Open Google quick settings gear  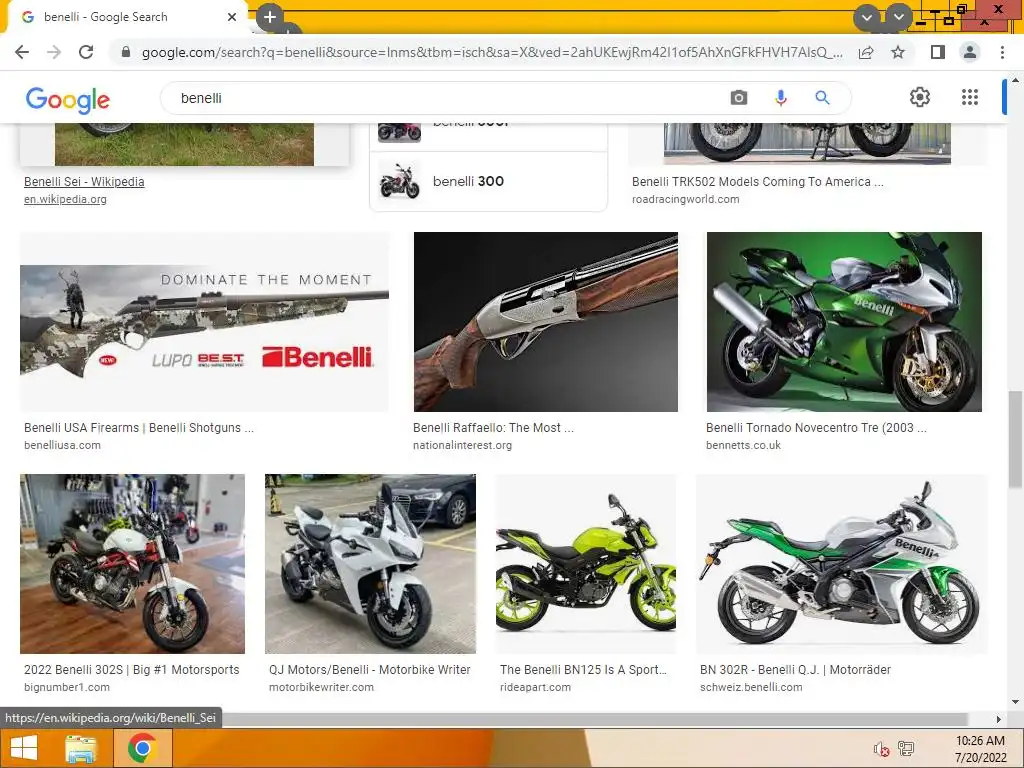tap(920, 97)
